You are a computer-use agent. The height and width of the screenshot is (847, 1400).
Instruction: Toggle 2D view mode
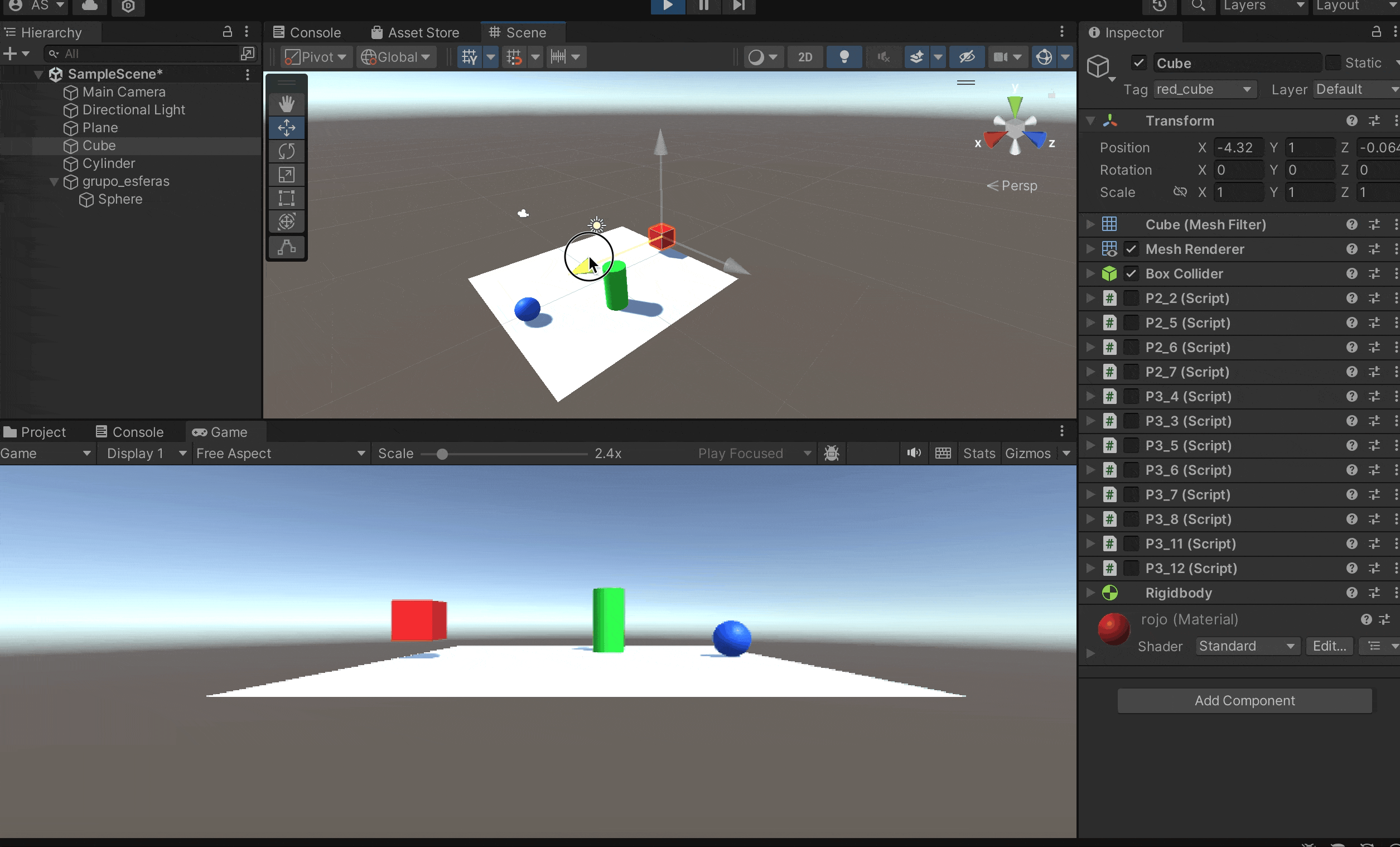coord(804,57)
